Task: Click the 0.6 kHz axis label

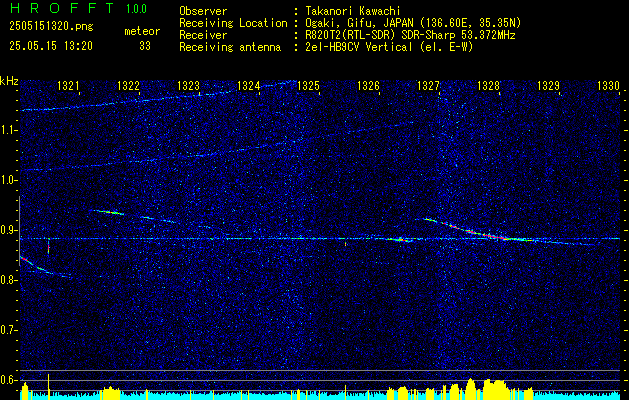Action: (x=9, y=380)
